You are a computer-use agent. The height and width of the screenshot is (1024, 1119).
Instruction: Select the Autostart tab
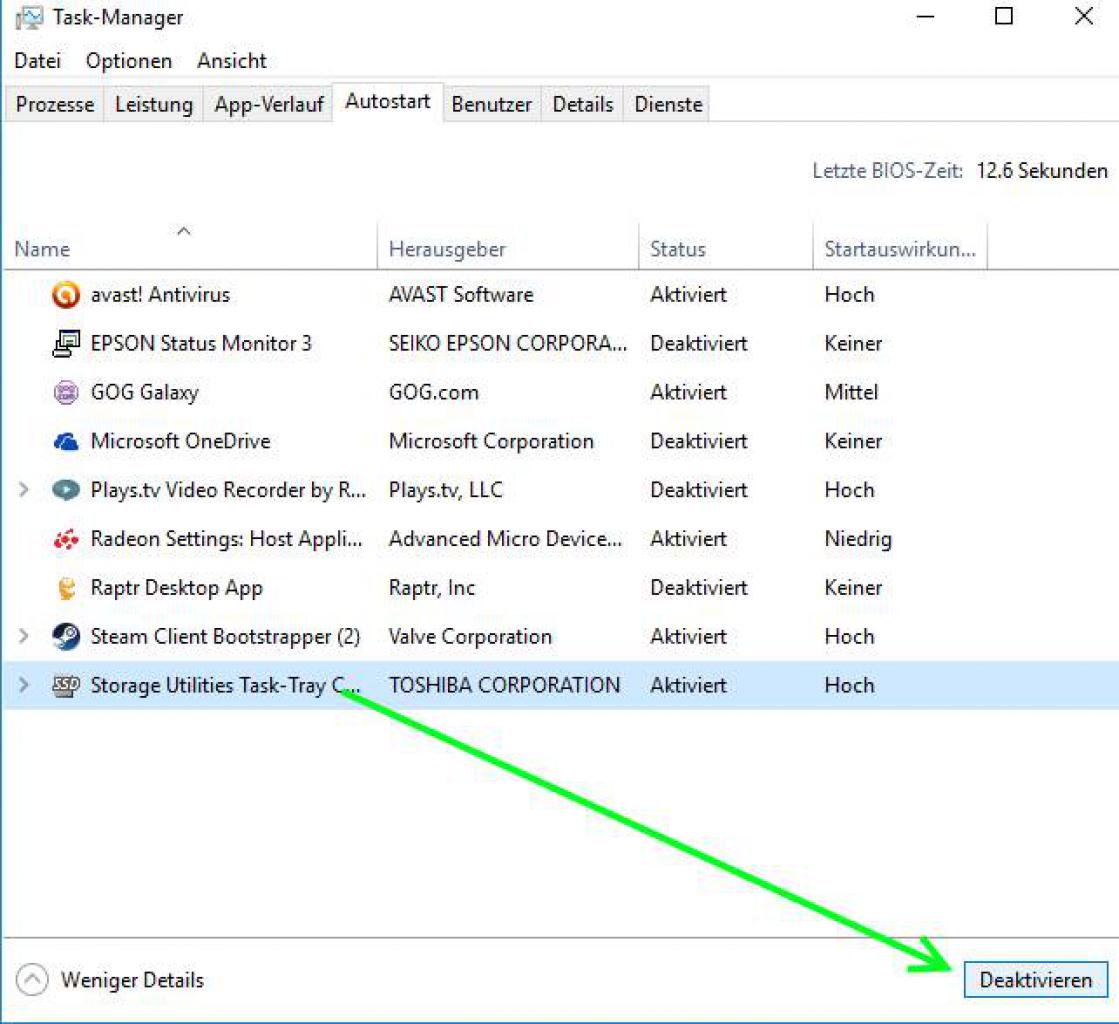point(388,101)
